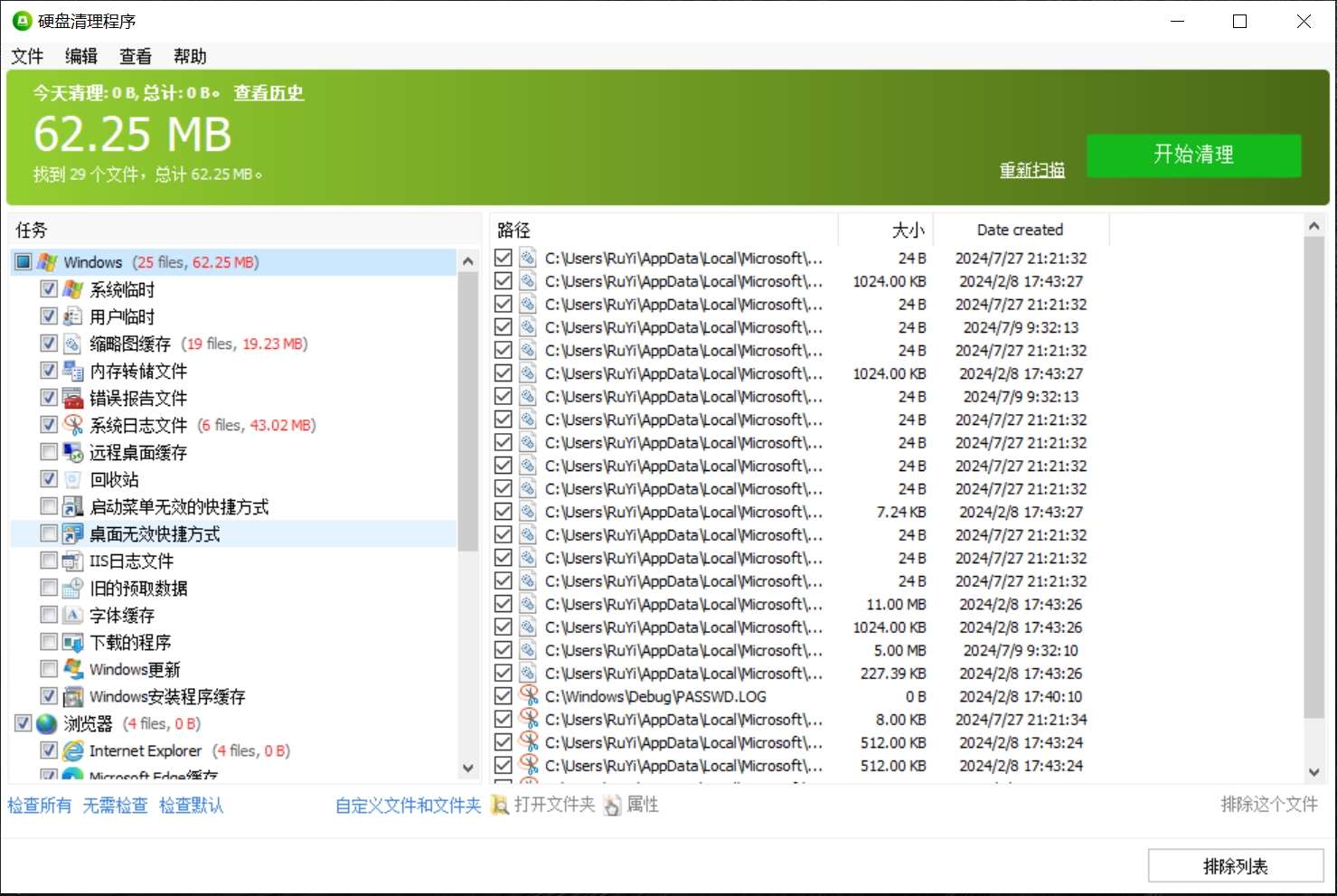Open 查看历史 cleanup history link
Screen dimensions: 1337x896
pos(268,92)
